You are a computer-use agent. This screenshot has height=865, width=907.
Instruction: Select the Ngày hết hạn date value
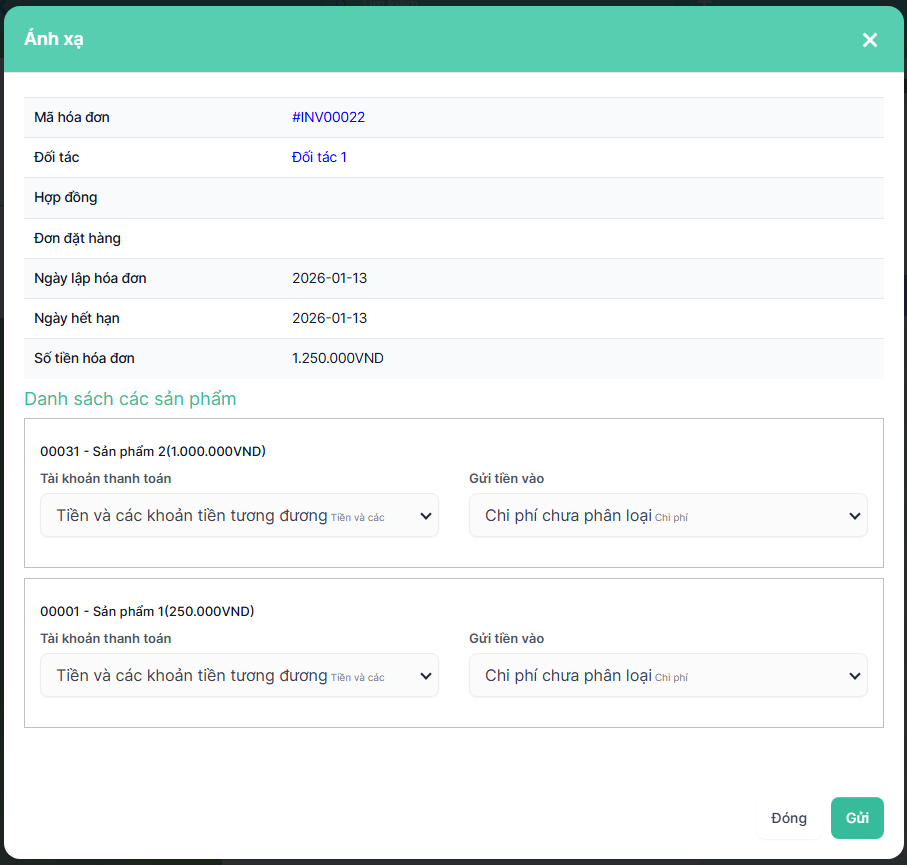point(329,318)
